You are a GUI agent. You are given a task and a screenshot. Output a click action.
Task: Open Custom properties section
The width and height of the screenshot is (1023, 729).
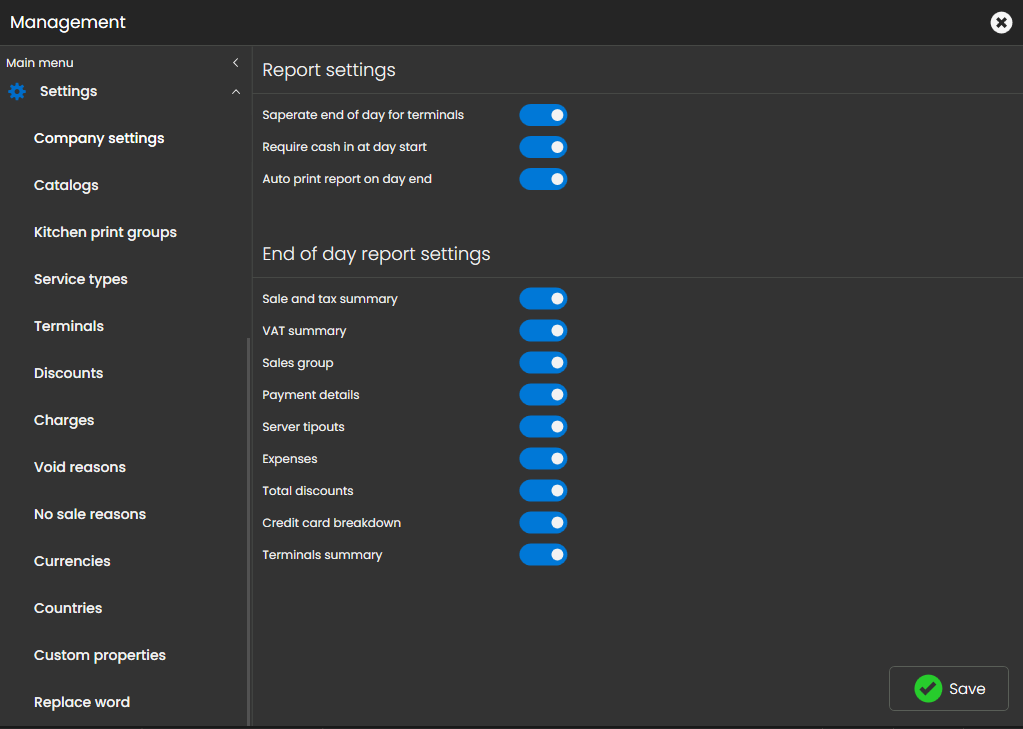(100, 655)
